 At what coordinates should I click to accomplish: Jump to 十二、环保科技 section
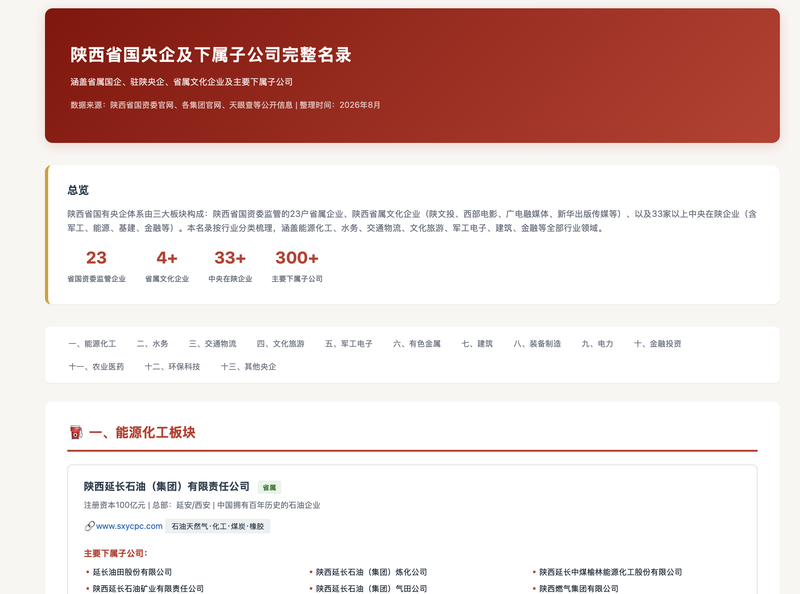point(172,366)
